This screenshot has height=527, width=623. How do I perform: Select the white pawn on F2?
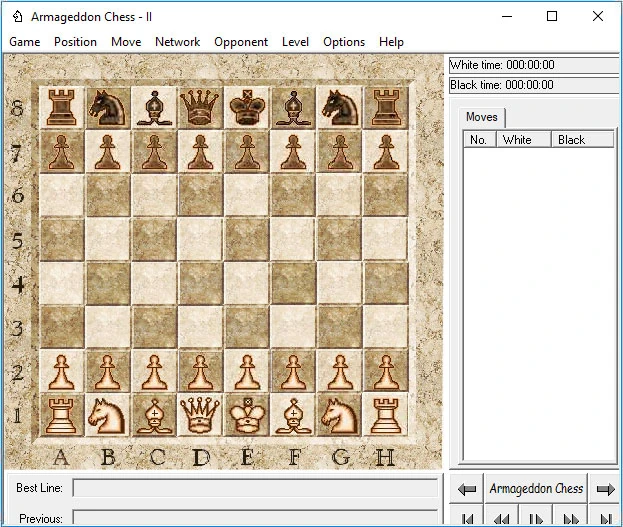tap(293, 372)
